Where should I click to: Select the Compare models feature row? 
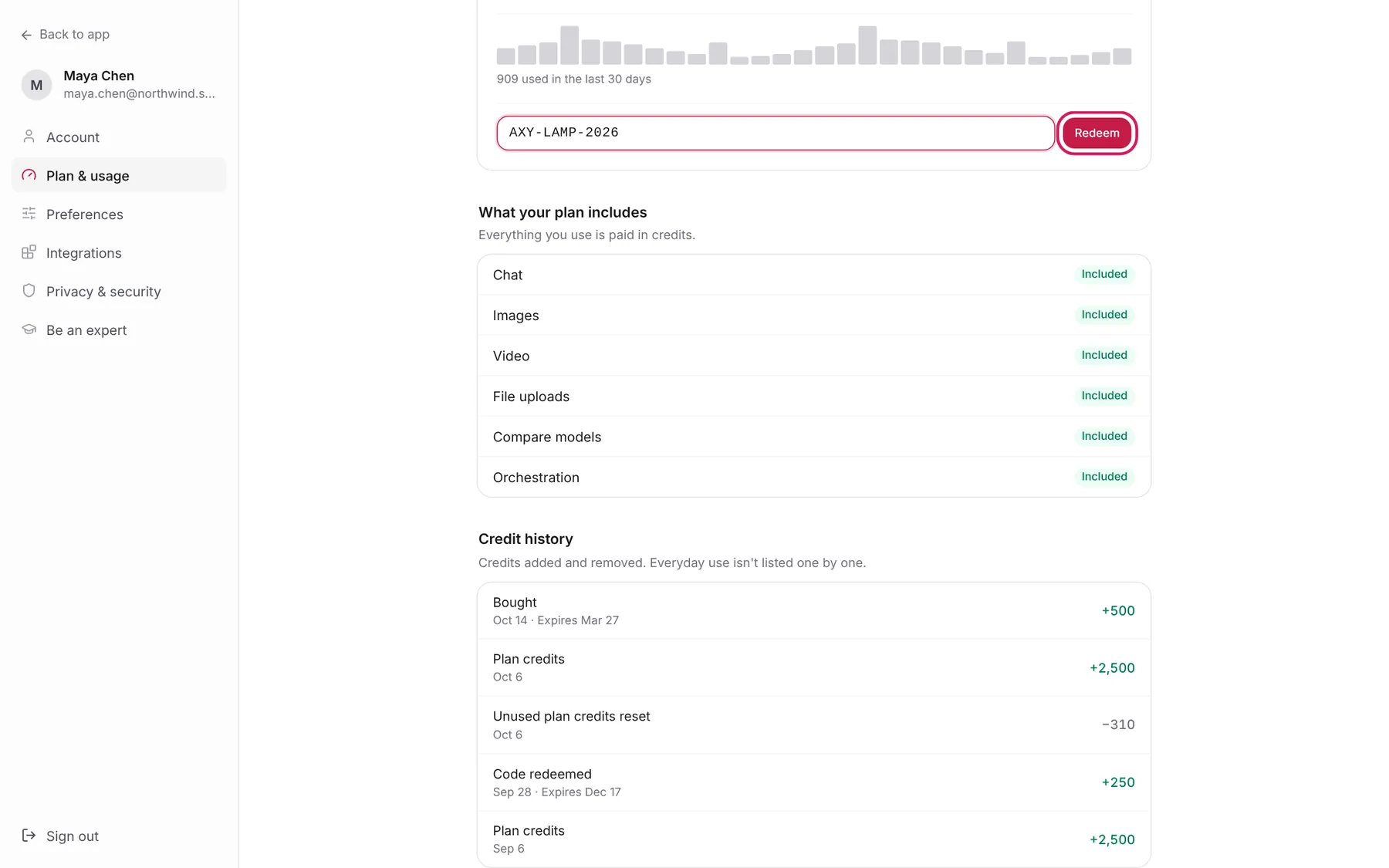tap(813, 437)
